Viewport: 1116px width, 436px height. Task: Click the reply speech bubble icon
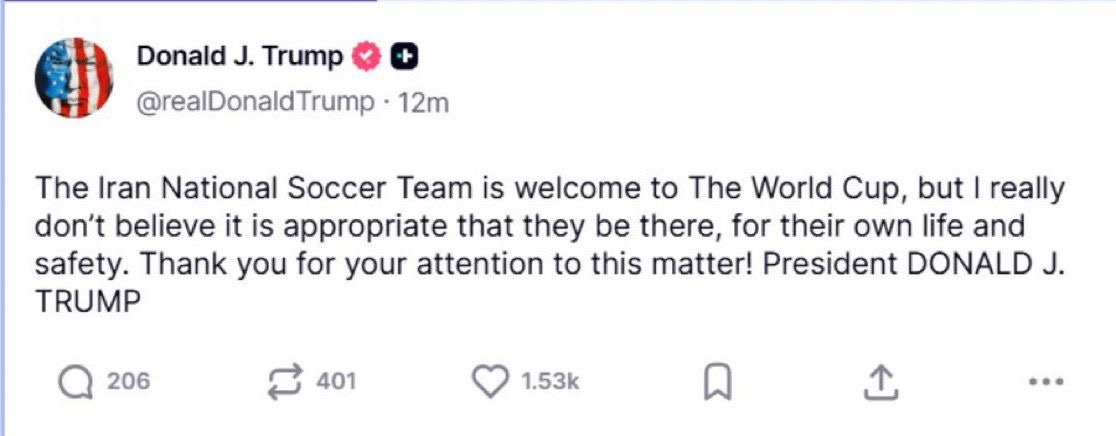tap(75, 381)
